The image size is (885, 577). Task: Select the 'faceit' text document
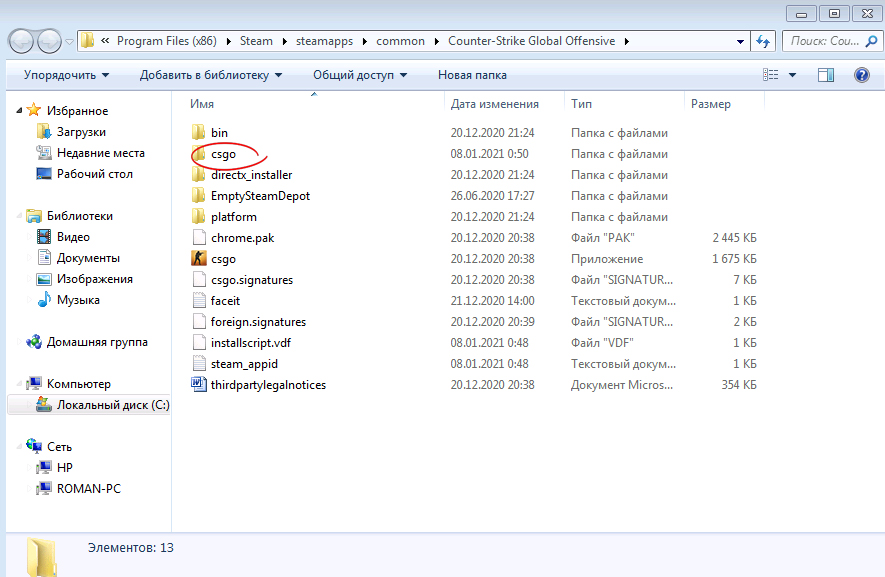(x=225, y=301)
